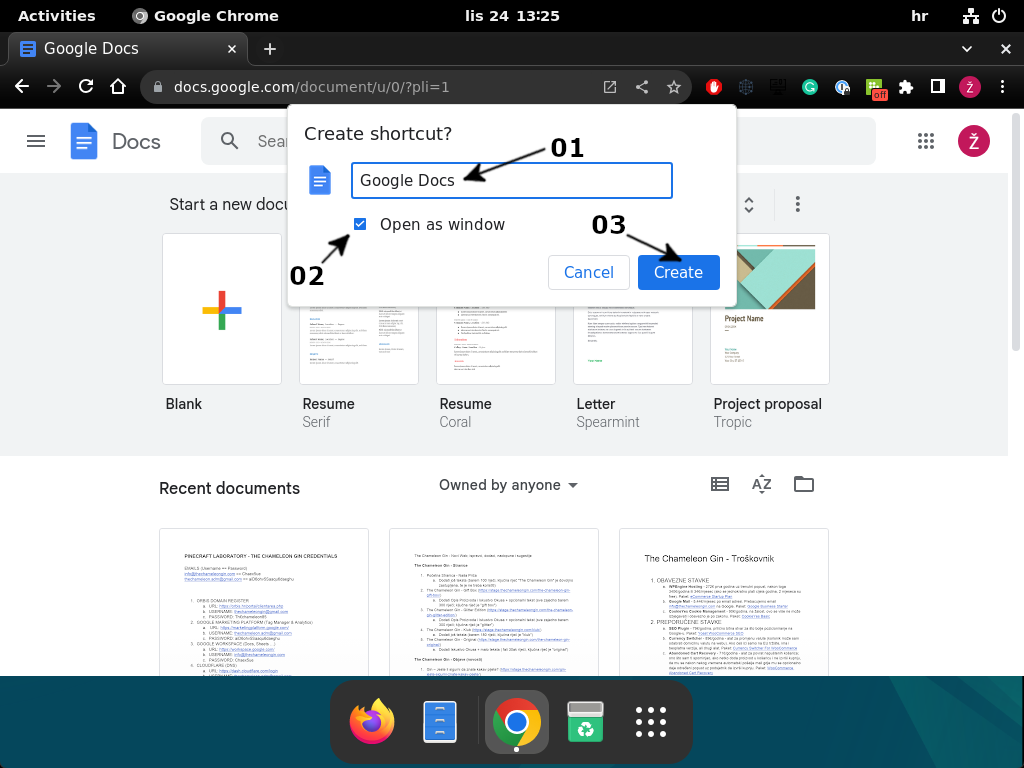Open the Pinecraft Laboratory credentials document
The image size is (1024, 768).
click(x=264, y=602)
